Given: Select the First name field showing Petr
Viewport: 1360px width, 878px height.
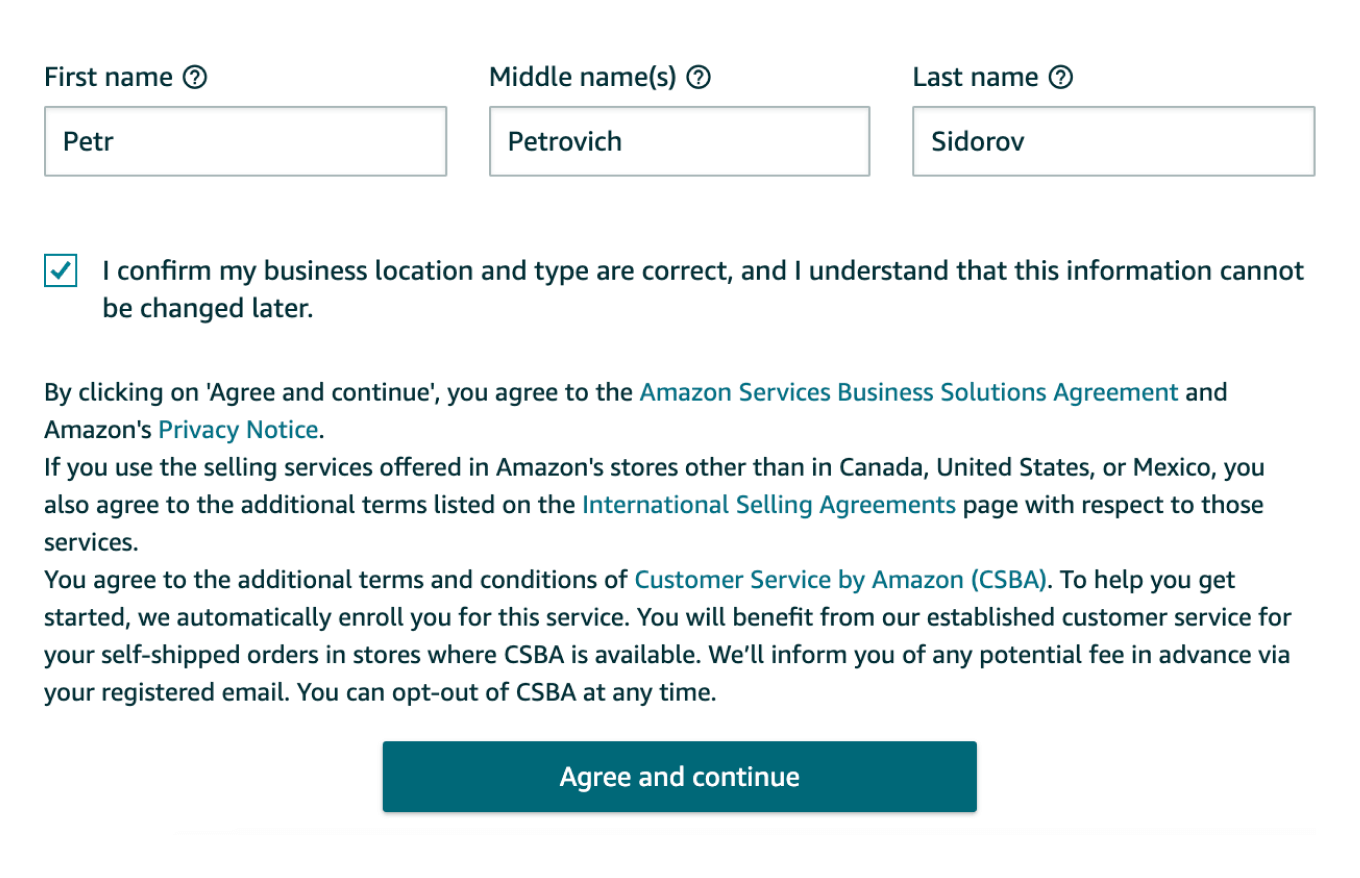Looking at the screenshot, I should pos(244,141).
